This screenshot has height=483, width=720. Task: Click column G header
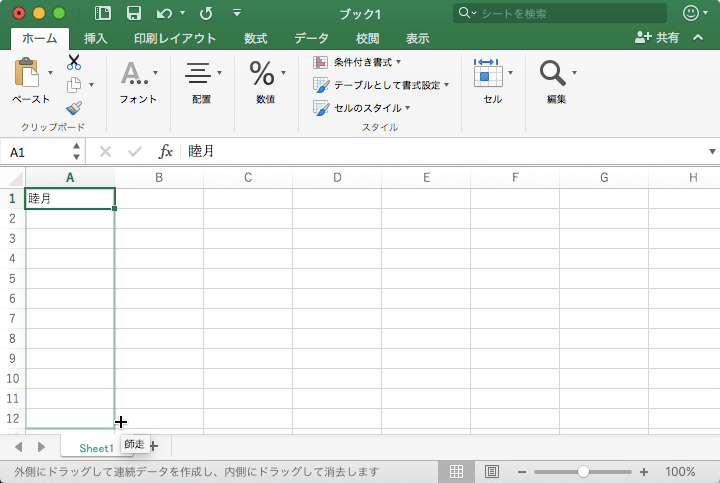(604, 178)
